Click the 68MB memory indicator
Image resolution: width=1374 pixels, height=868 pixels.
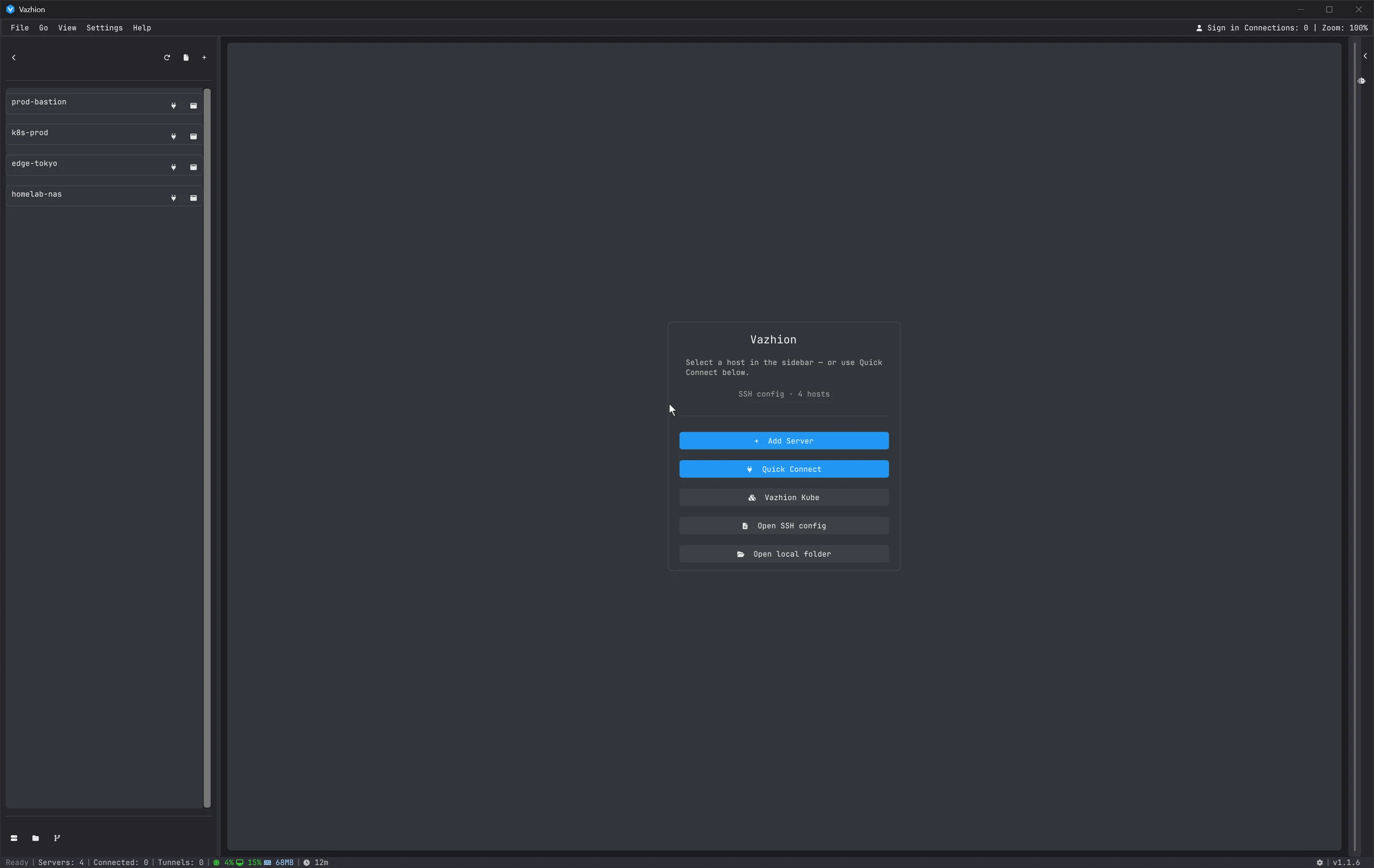tap(279, 862)
